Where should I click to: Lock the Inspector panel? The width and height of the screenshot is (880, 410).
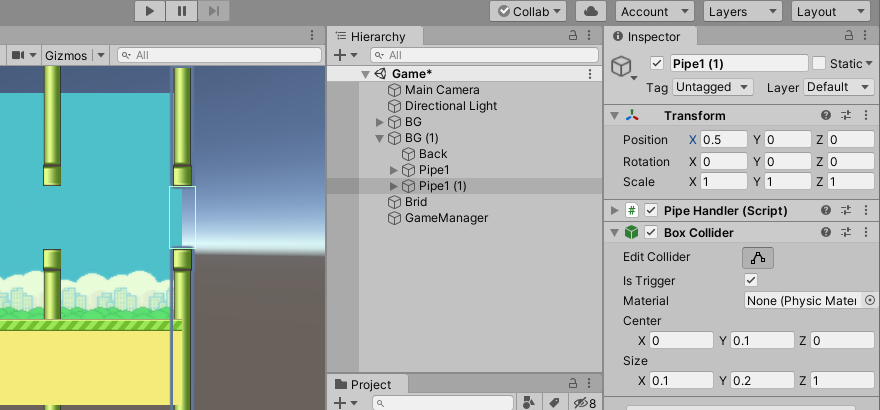point(849,36)
